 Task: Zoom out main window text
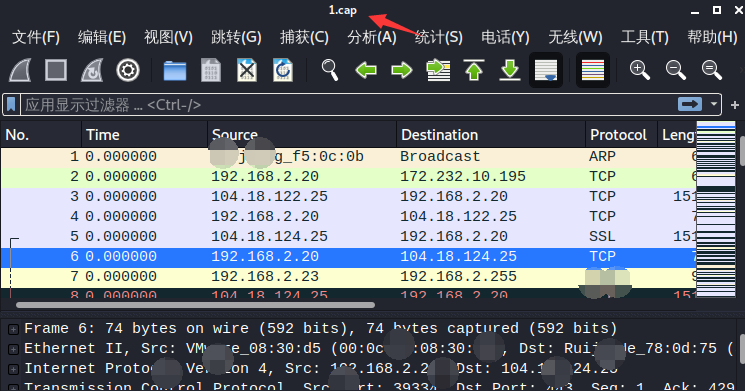tap(676, 70)
